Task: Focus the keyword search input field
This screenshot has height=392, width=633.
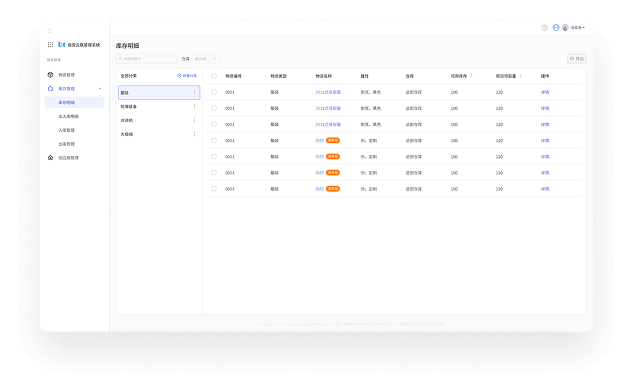Action: pos(147,59)
